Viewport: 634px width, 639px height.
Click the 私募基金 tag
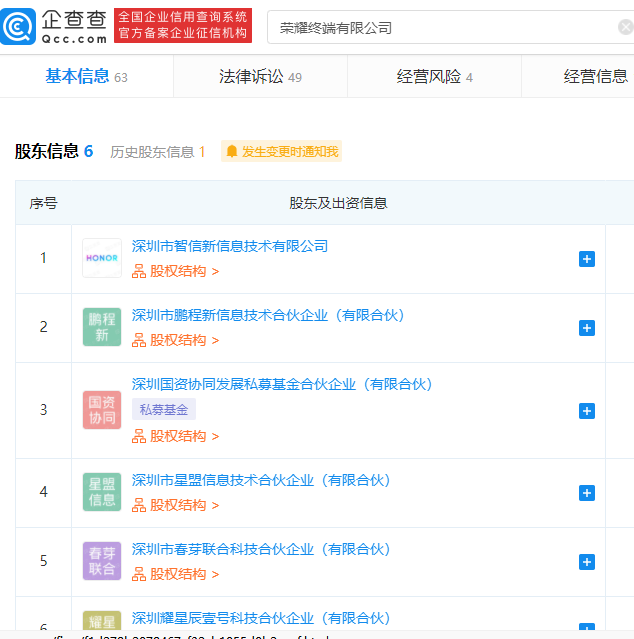click(x=164, y=409)
